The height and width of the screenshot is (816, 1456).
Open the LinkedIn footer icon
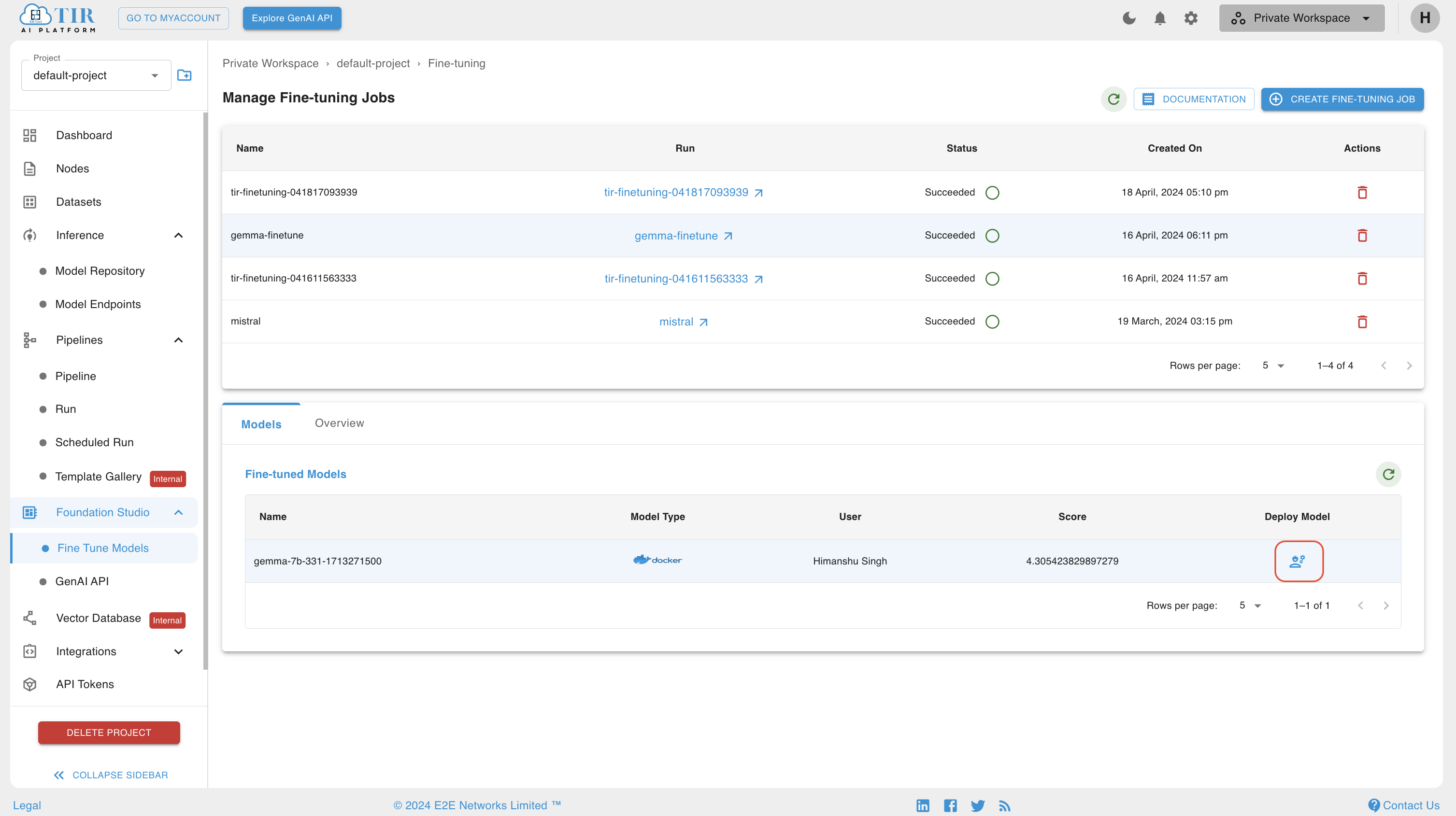(x=922, y=805)
